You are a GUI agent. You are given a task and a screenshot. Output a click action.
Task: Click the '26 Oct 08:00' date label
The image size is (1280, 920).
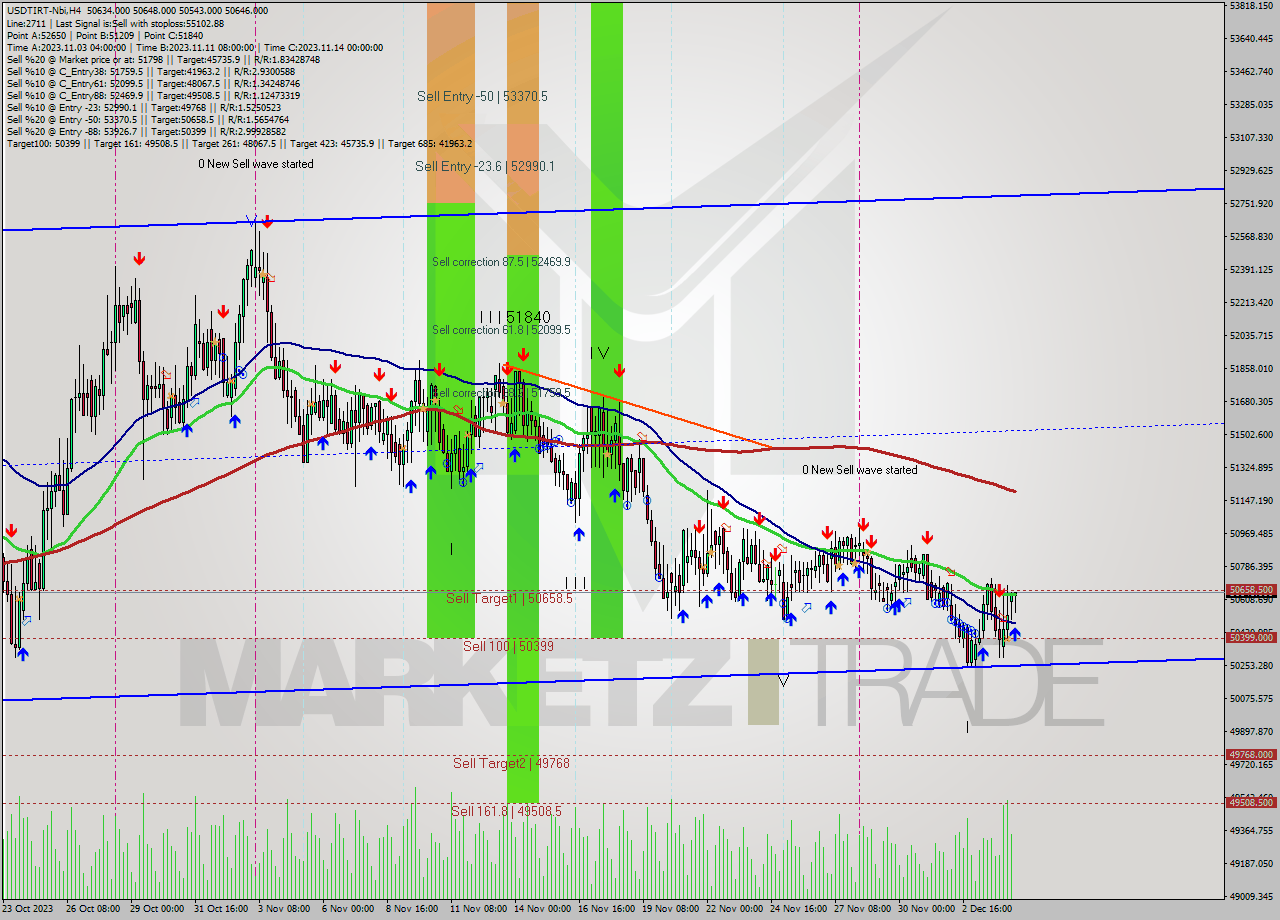93,909
